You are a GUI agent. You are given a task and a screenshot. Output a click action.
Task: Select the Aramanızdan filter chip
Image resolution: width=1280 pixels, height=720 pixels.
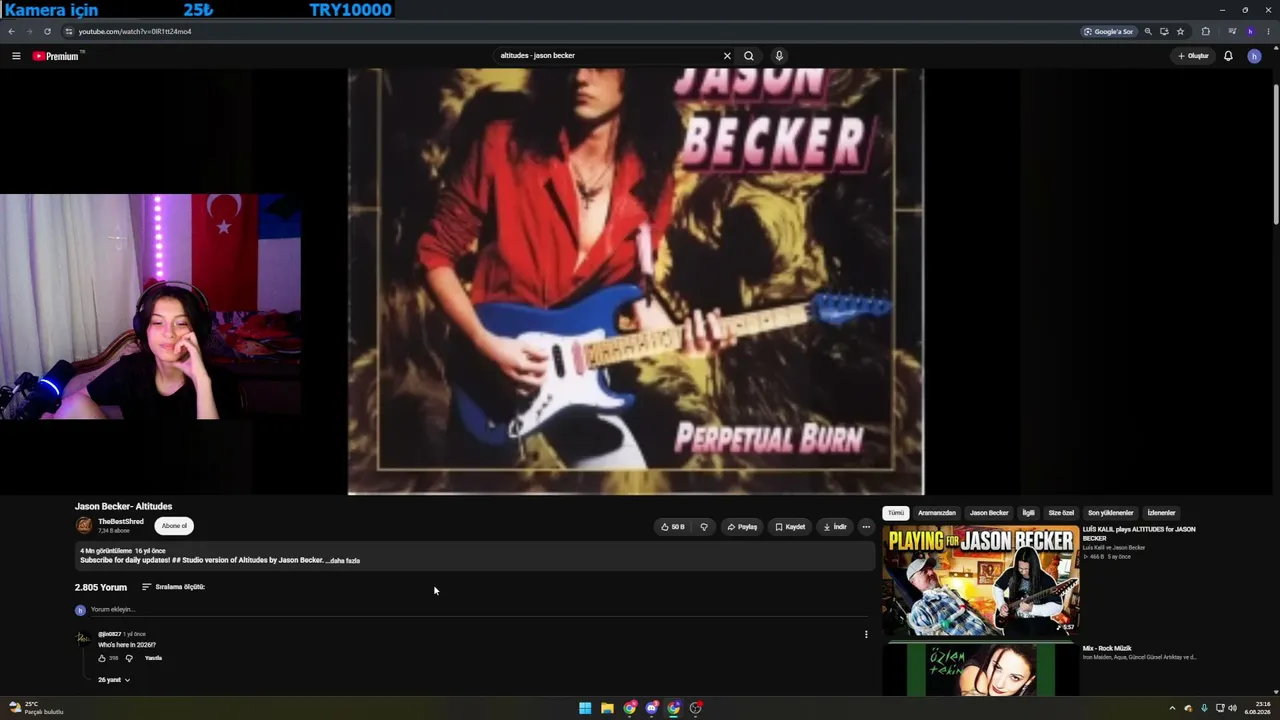click(937, 513)
